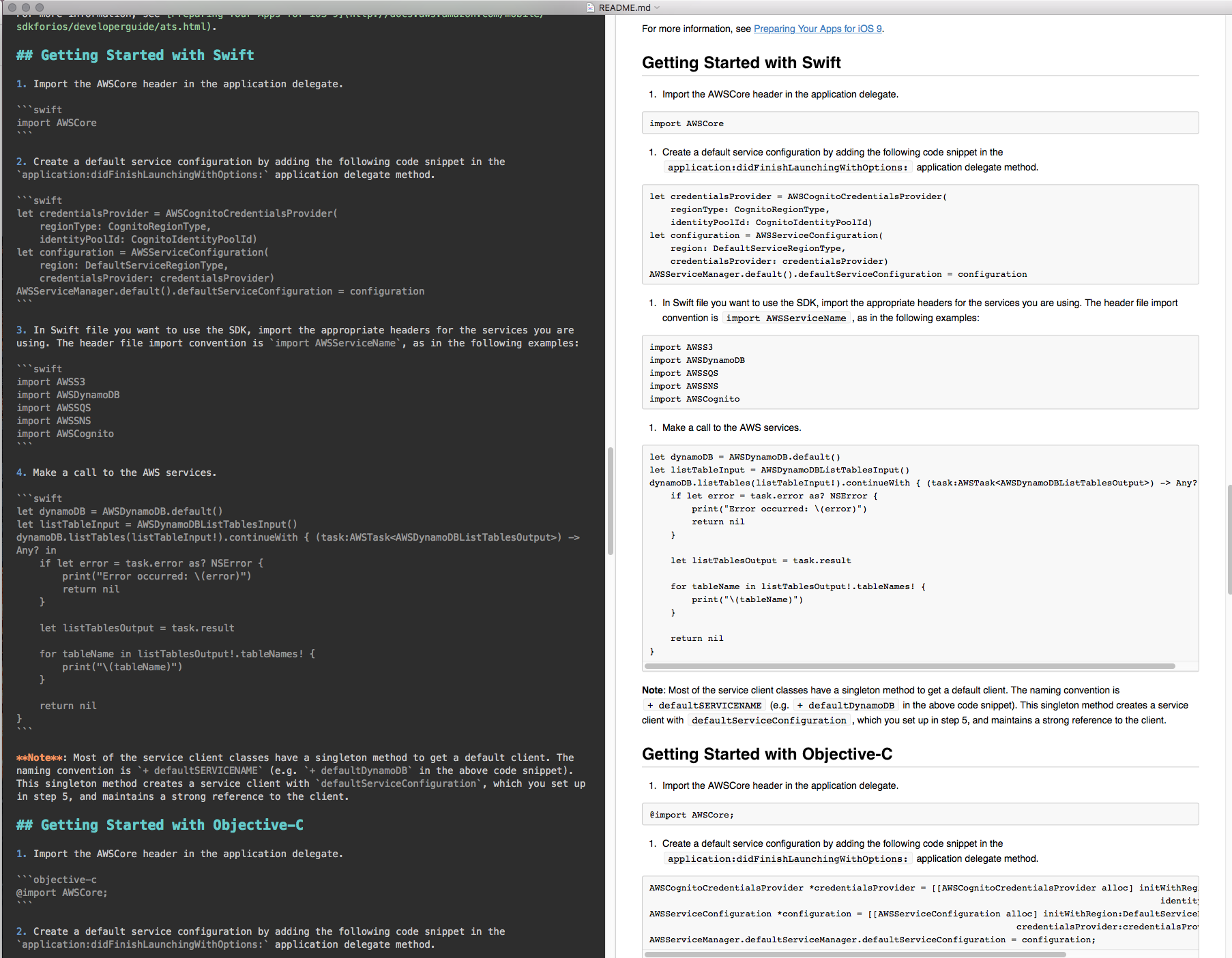Click '4. Make a call to the AWS services.' in editor

116,473
